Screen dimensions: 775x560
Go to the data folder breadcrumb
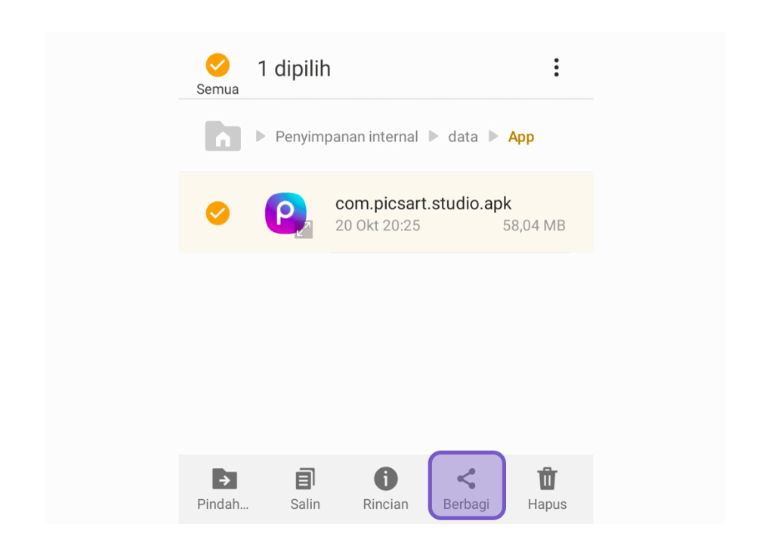click(463, 137)
